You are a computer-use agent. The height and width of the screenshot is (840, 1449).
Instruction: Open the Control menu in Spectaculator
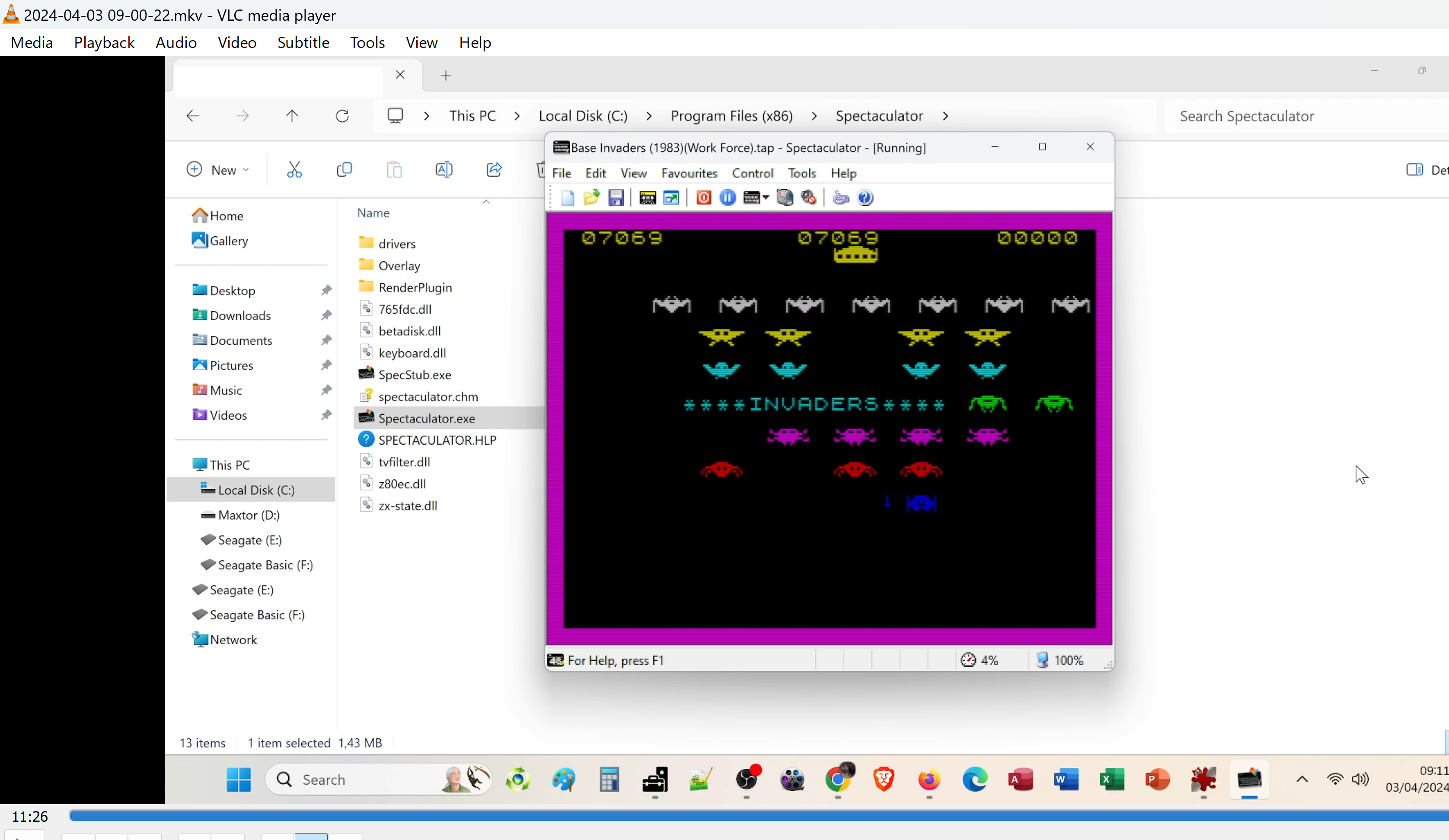click(x=752, y=173)
